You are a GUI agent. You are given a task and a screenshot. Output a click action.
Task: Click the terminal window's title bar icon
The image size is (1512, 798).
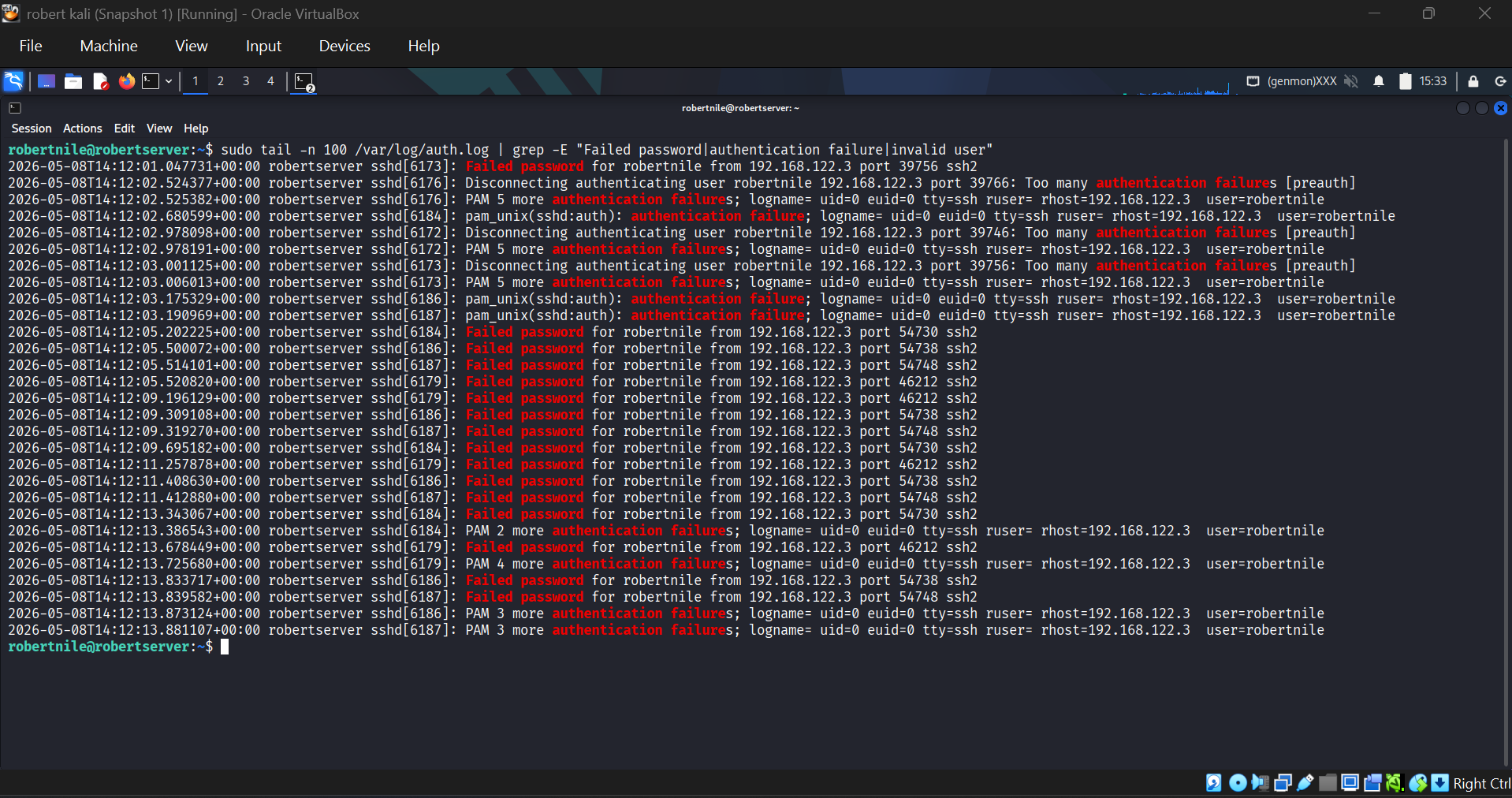[x=15, y=108]
